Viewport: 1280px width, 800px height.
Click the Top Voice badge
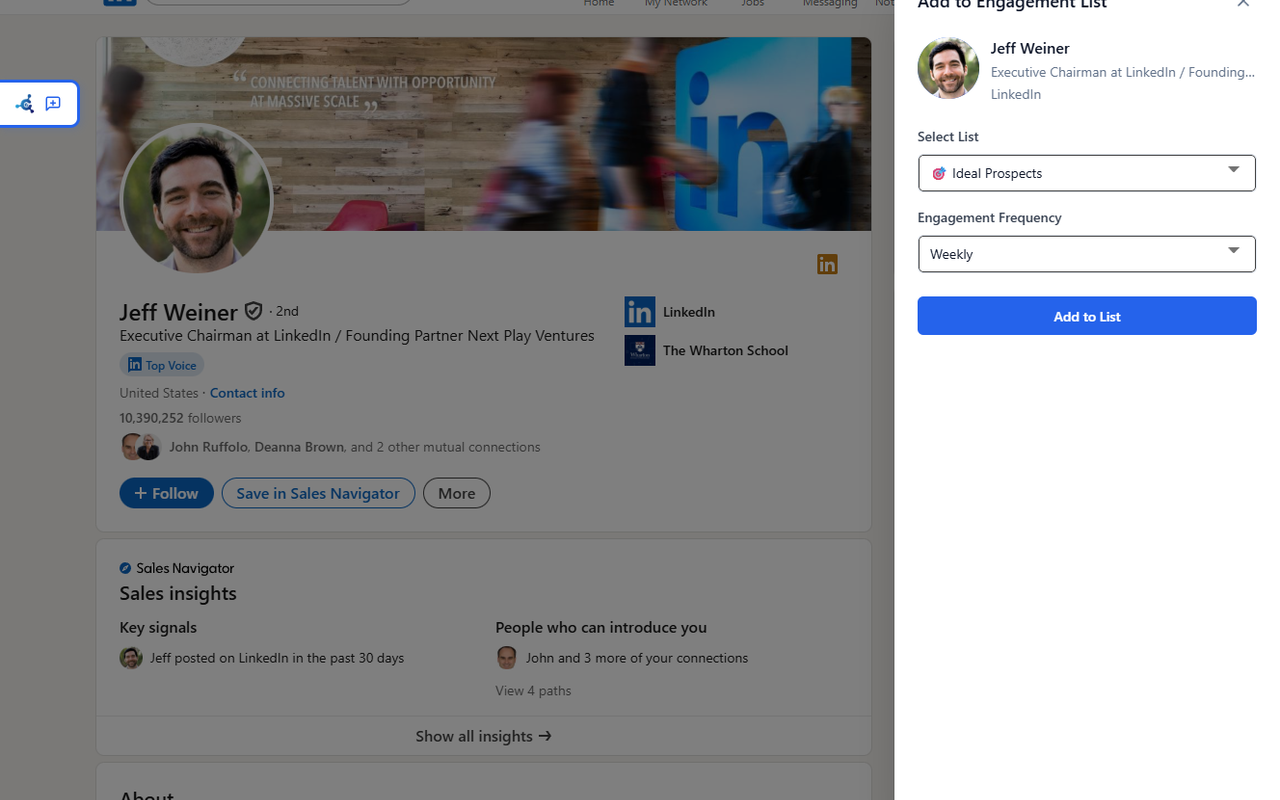[162, 365]
